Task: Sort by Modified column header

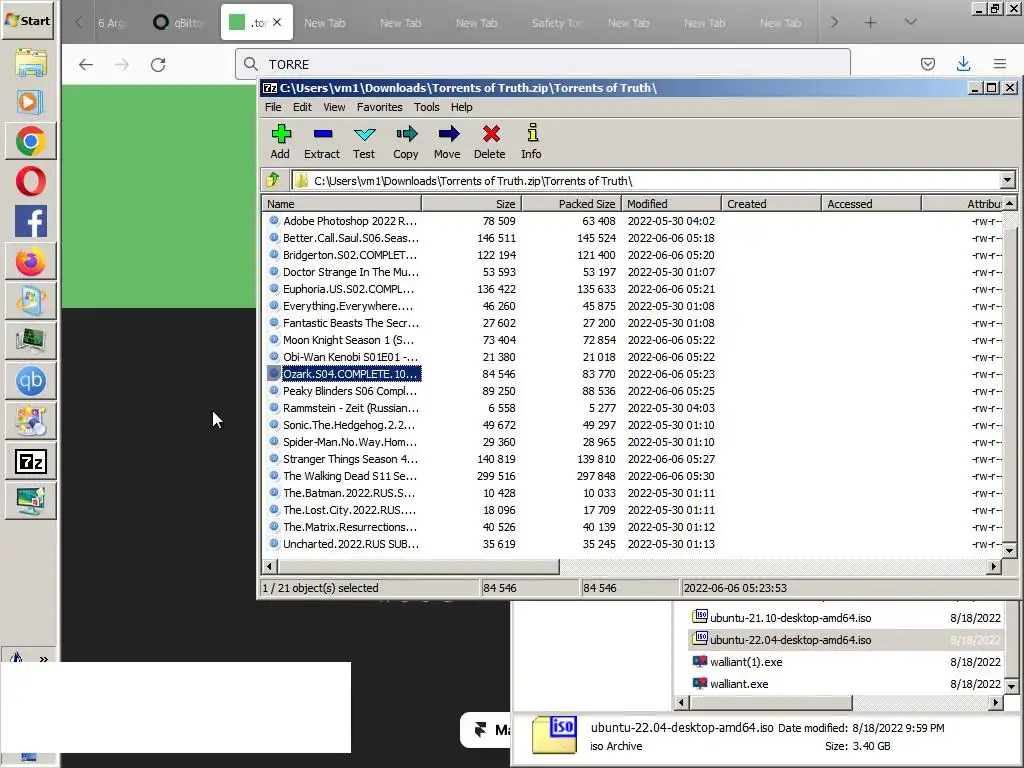Action: click(671, 204)
